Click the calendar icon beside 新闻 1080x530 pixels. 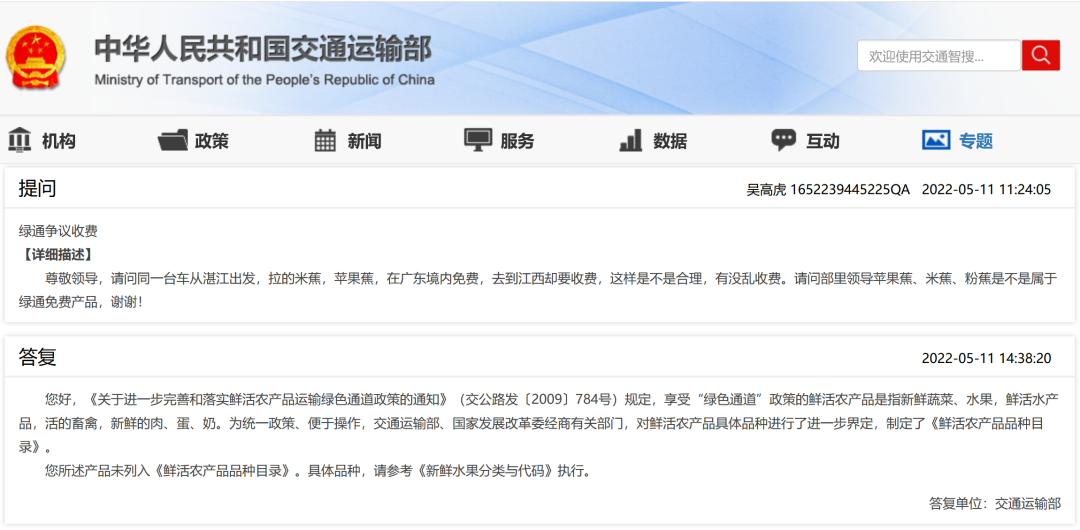coord(325,140)
